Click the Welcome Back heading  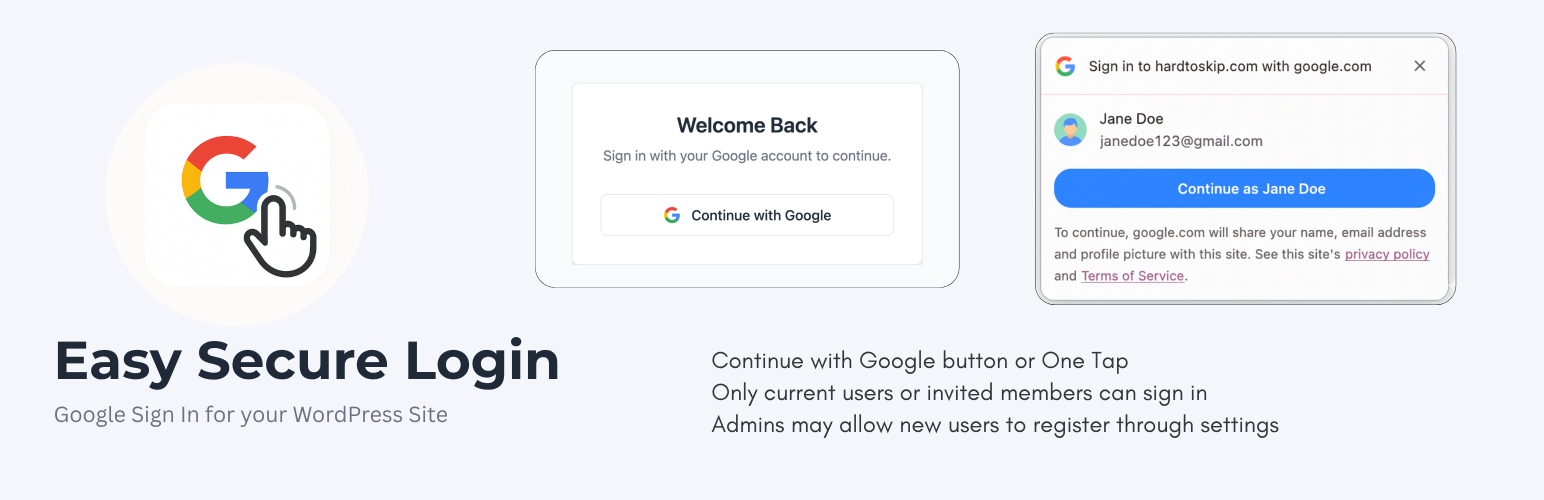pos(747,125)
